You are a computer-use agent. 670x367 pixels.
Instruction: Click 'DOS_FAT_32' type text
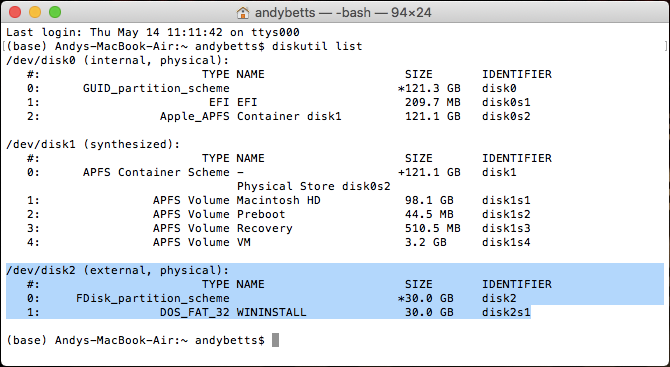[x=195, y=312]
